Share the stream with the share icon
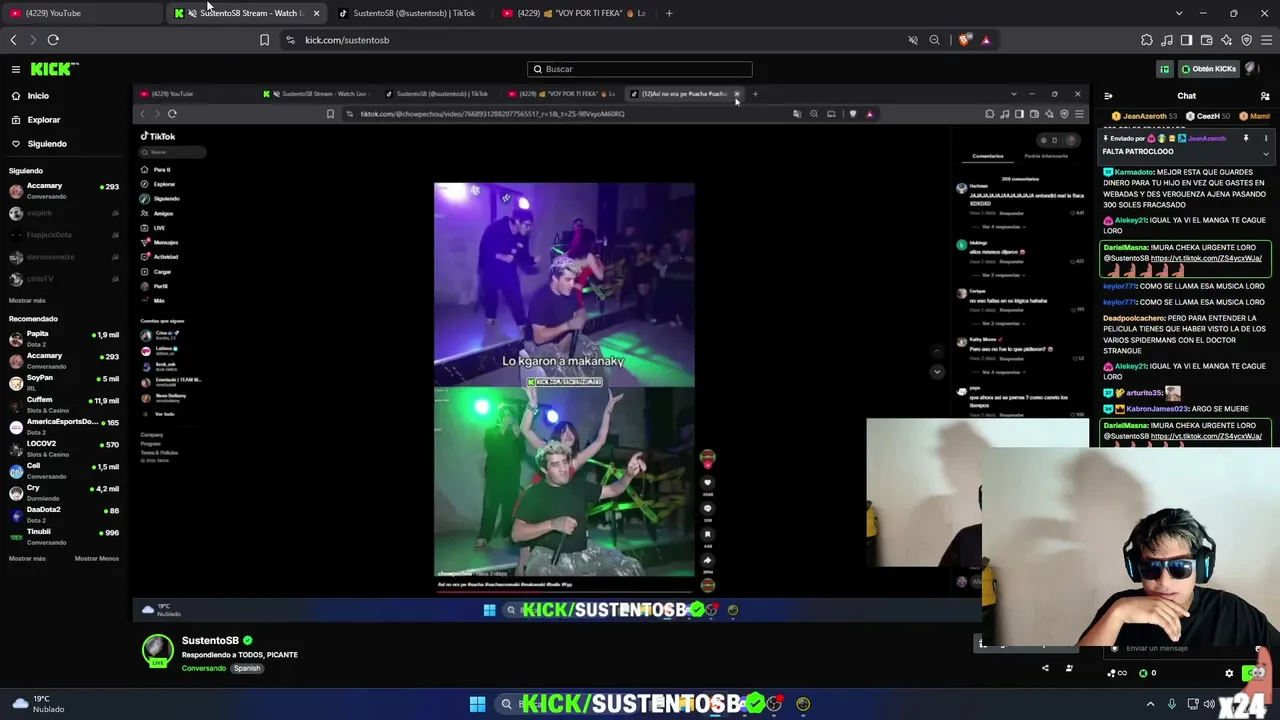This screenshot has width=1280, height=720. coord(1045,668)
